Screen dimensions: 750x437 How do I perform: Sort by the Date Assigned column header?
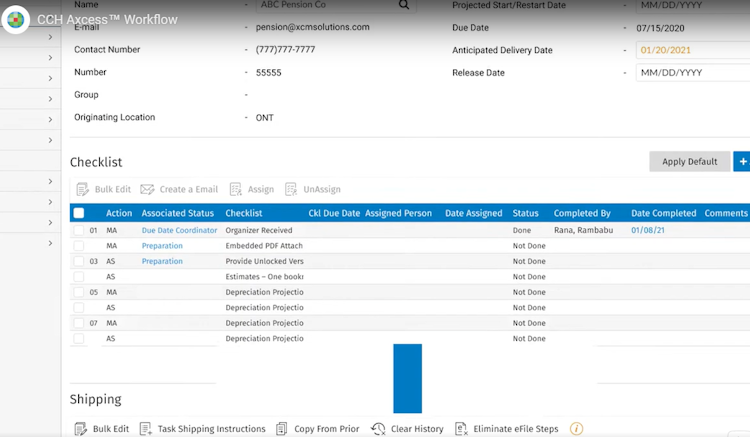[474, 213]
